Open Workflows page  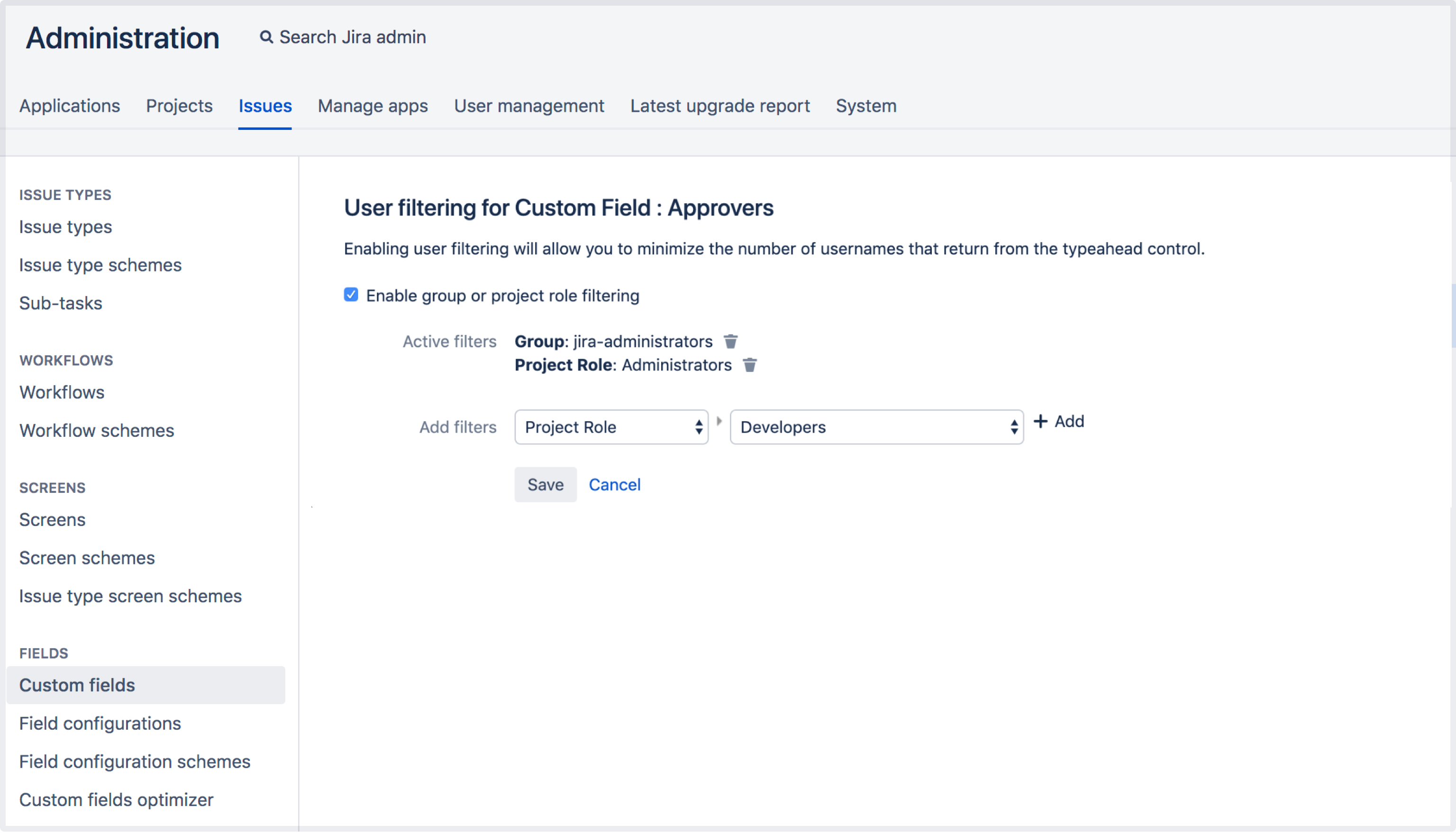tap(62, 392)
